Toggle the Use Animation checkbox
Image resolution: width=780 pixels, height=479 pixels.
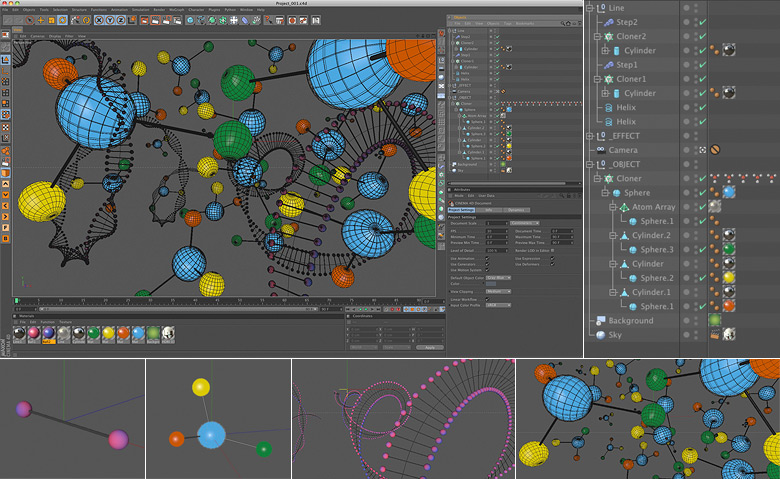pos(487,256)
